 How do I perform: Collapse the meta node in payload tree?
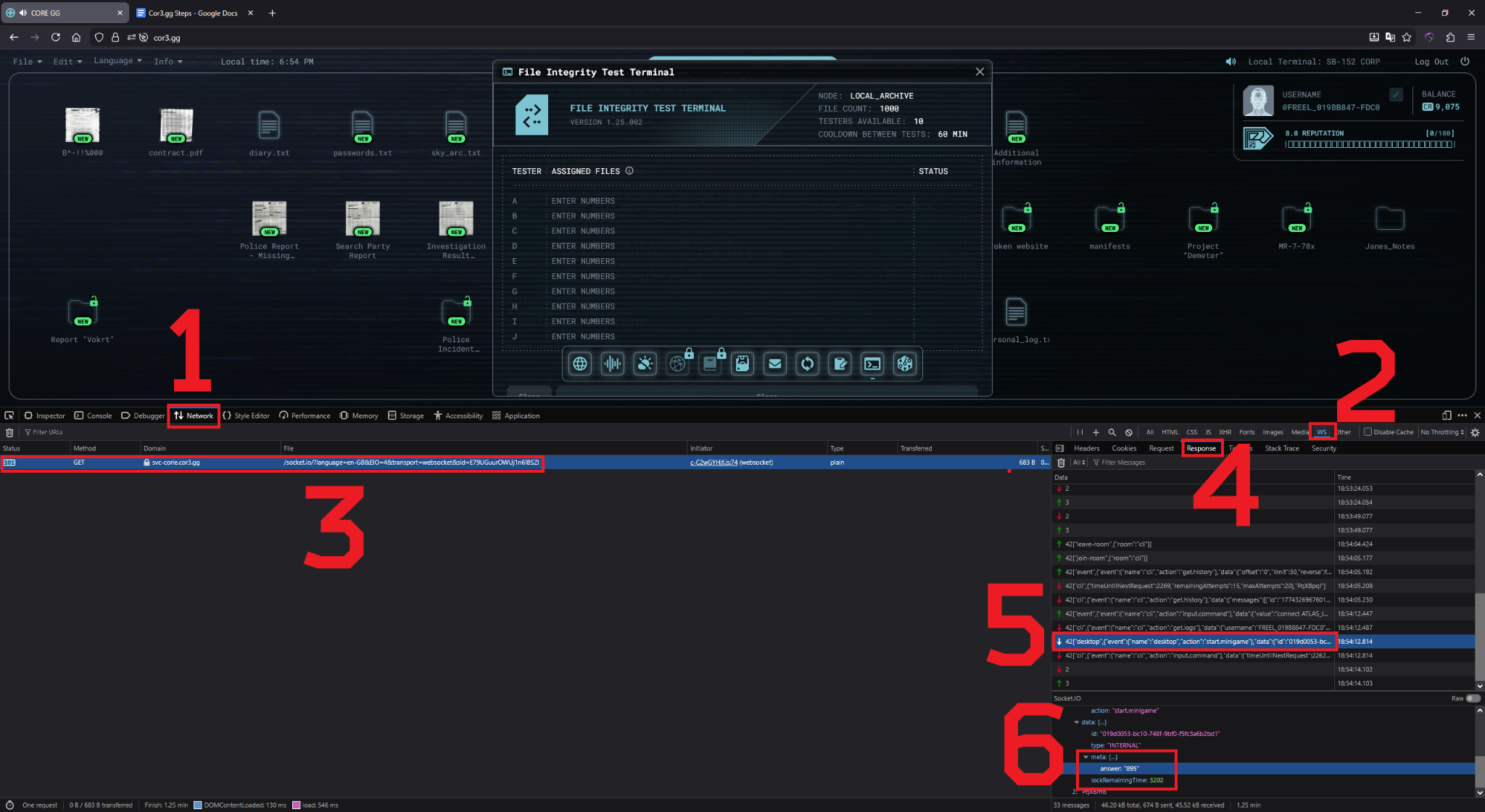[x=1085, y=757]
